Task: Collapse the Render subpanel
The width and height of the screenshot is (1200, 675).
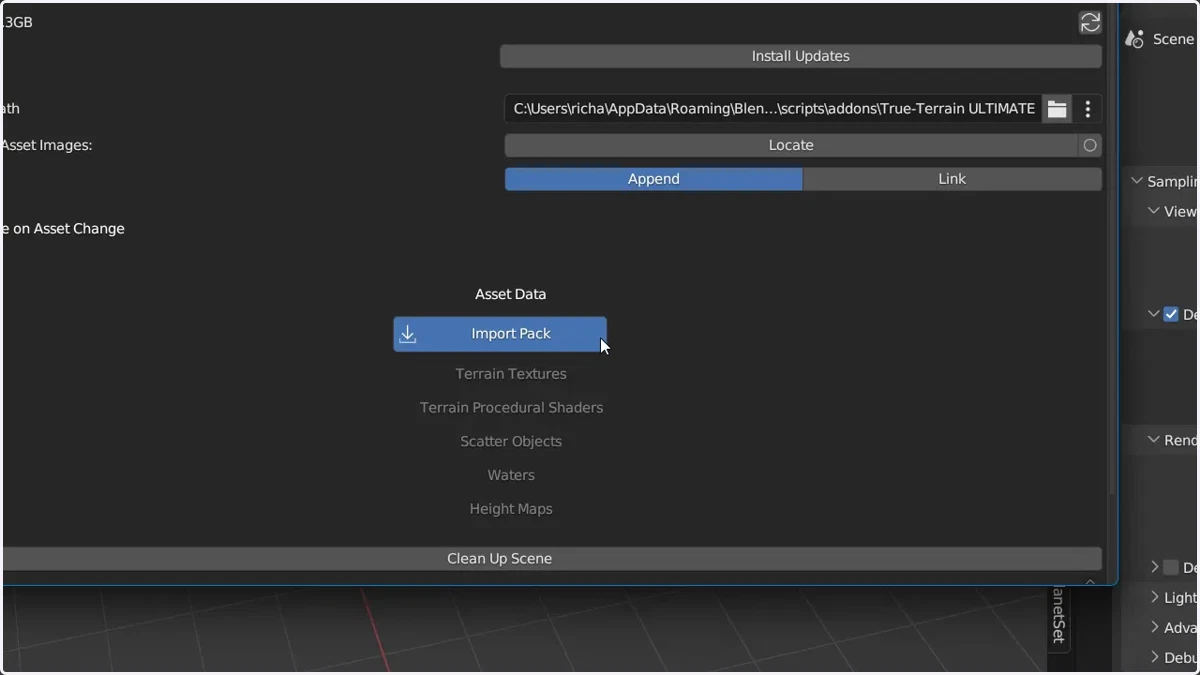Action: [x=1153, y=440]
